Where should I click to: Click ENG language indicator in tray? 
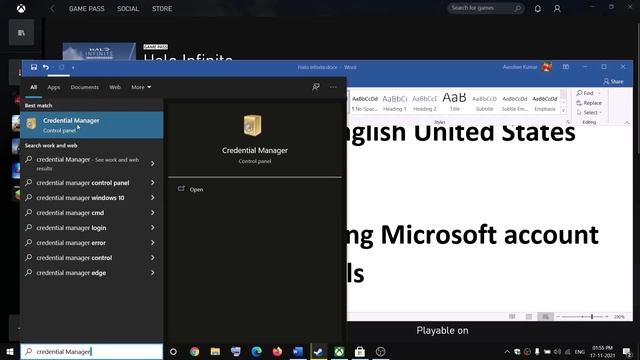click(580, 351)
